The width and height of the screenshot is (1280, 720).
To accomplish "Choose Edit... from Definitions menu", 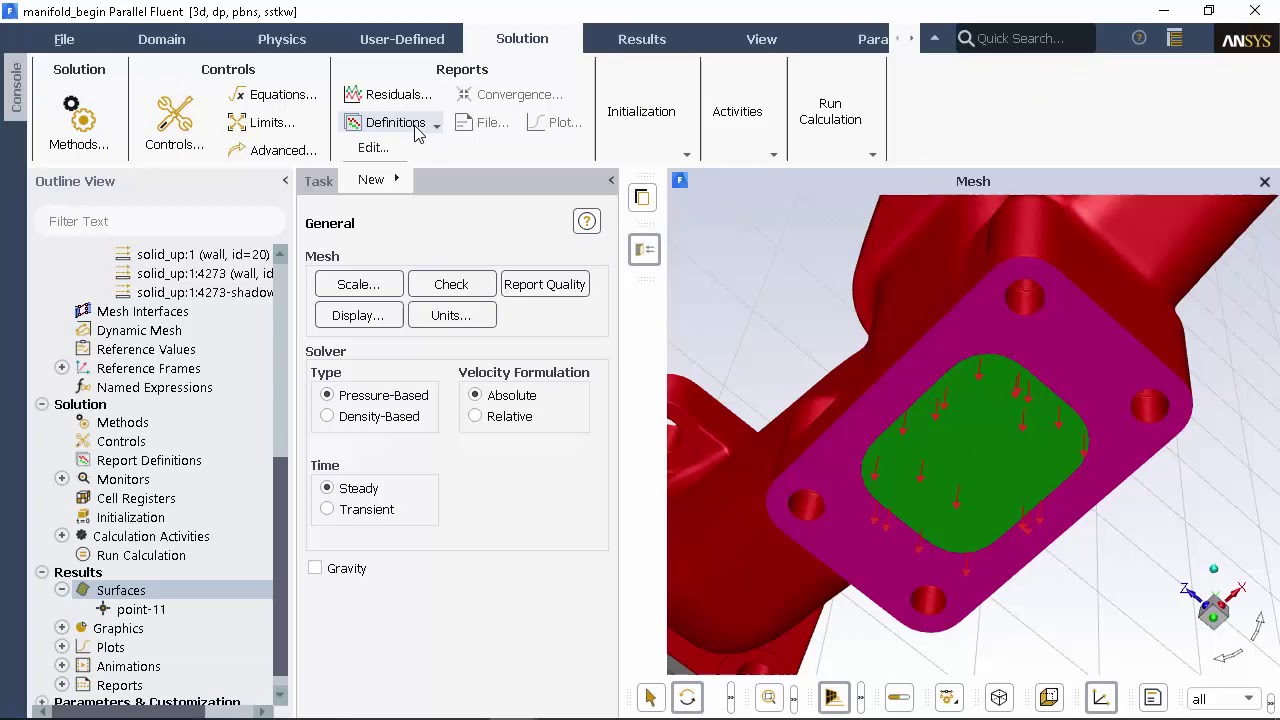I will click(374, 147).
